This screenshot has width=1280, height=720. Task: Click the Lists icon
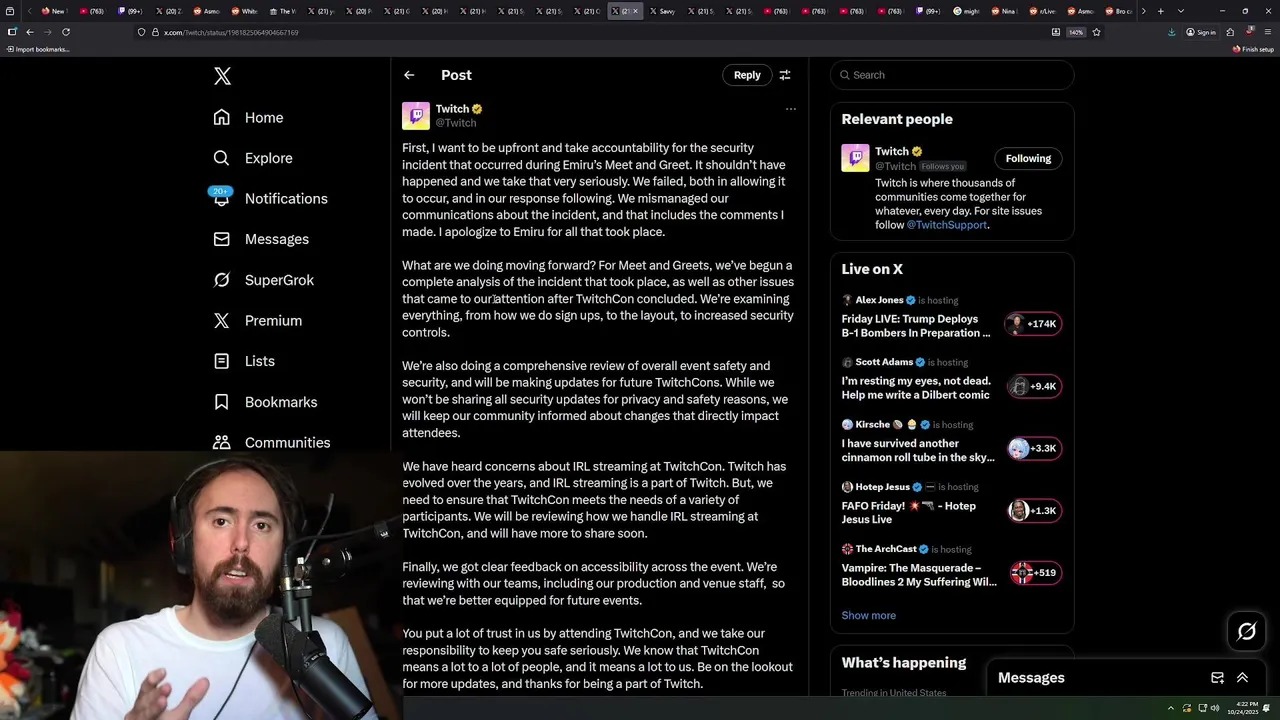pos(221,361)
